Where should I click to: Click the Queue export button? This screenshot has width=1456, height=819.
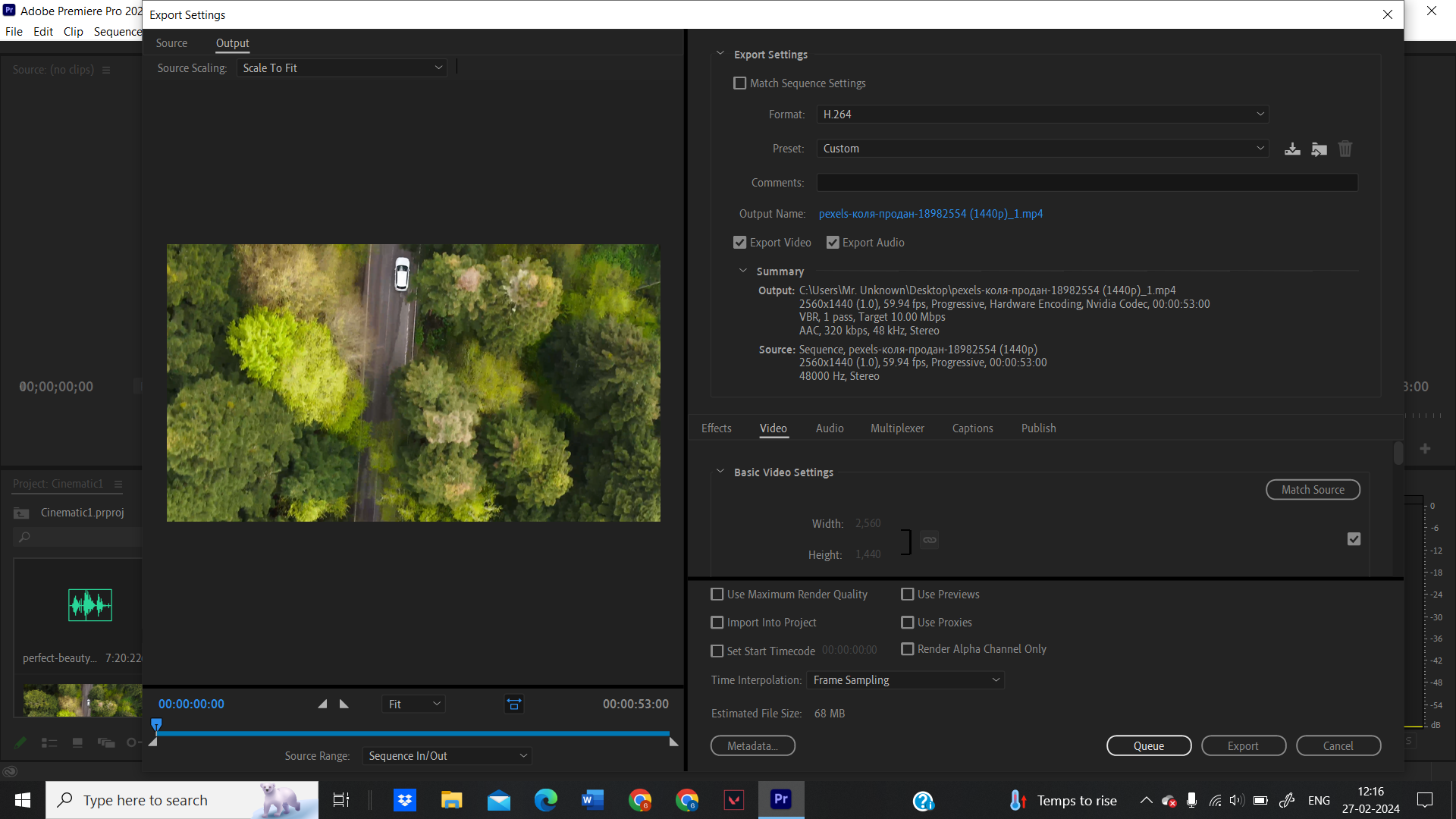coord(1149,745)
